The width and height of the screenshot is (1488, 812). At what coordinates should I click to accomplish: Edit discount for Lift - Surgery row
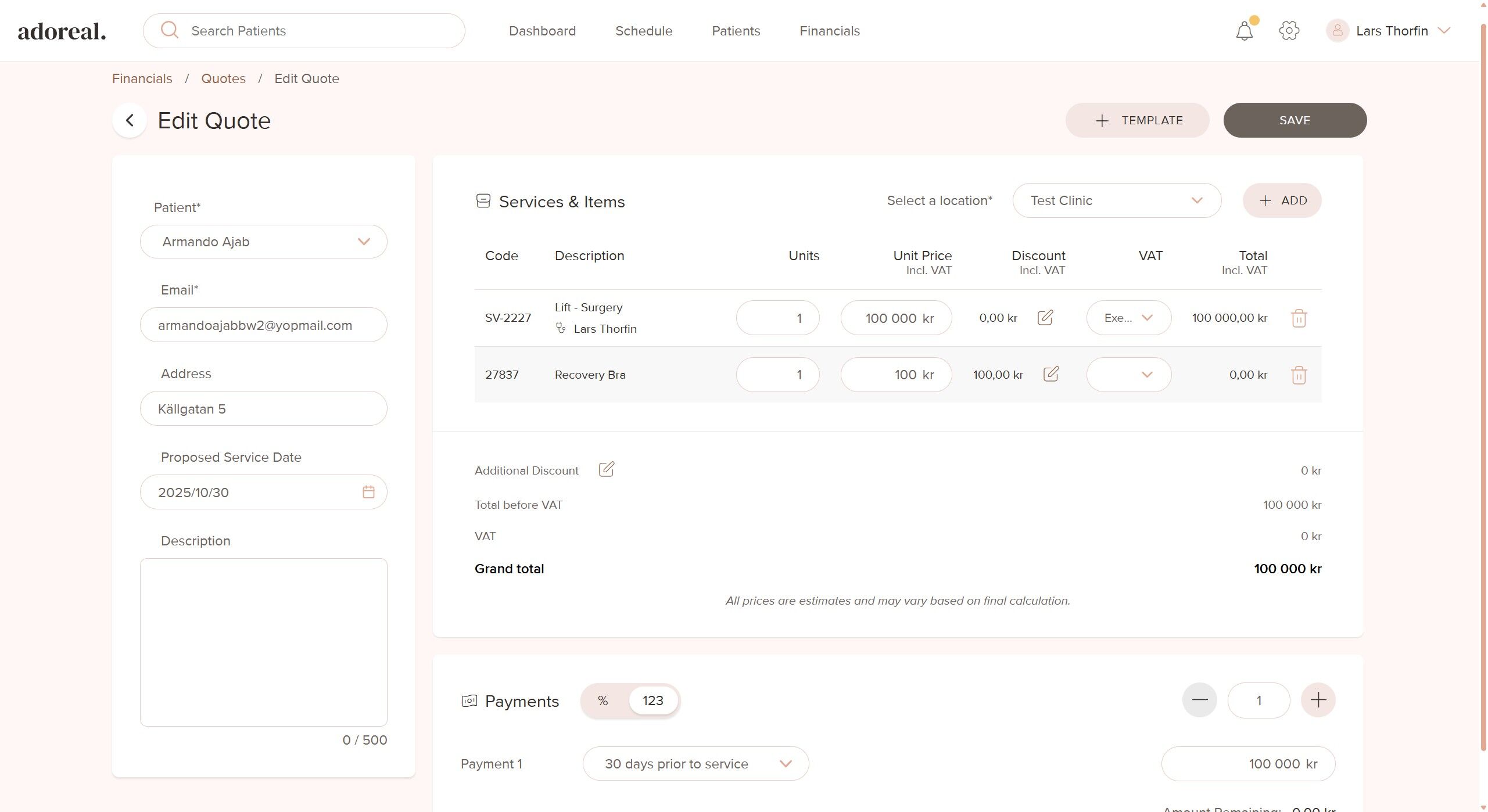[x=1045, y=318]
